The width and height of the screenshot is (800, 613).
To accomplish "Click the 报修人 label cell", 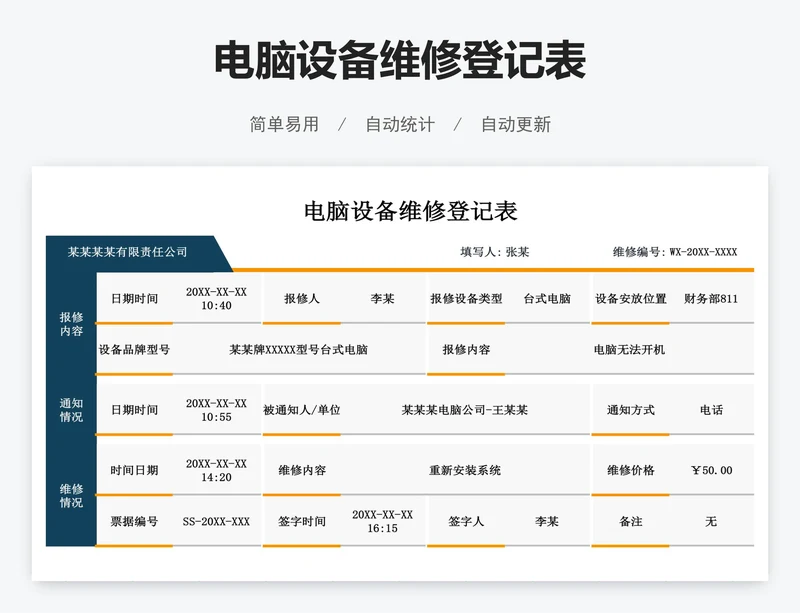I will (x=302, y=299).
